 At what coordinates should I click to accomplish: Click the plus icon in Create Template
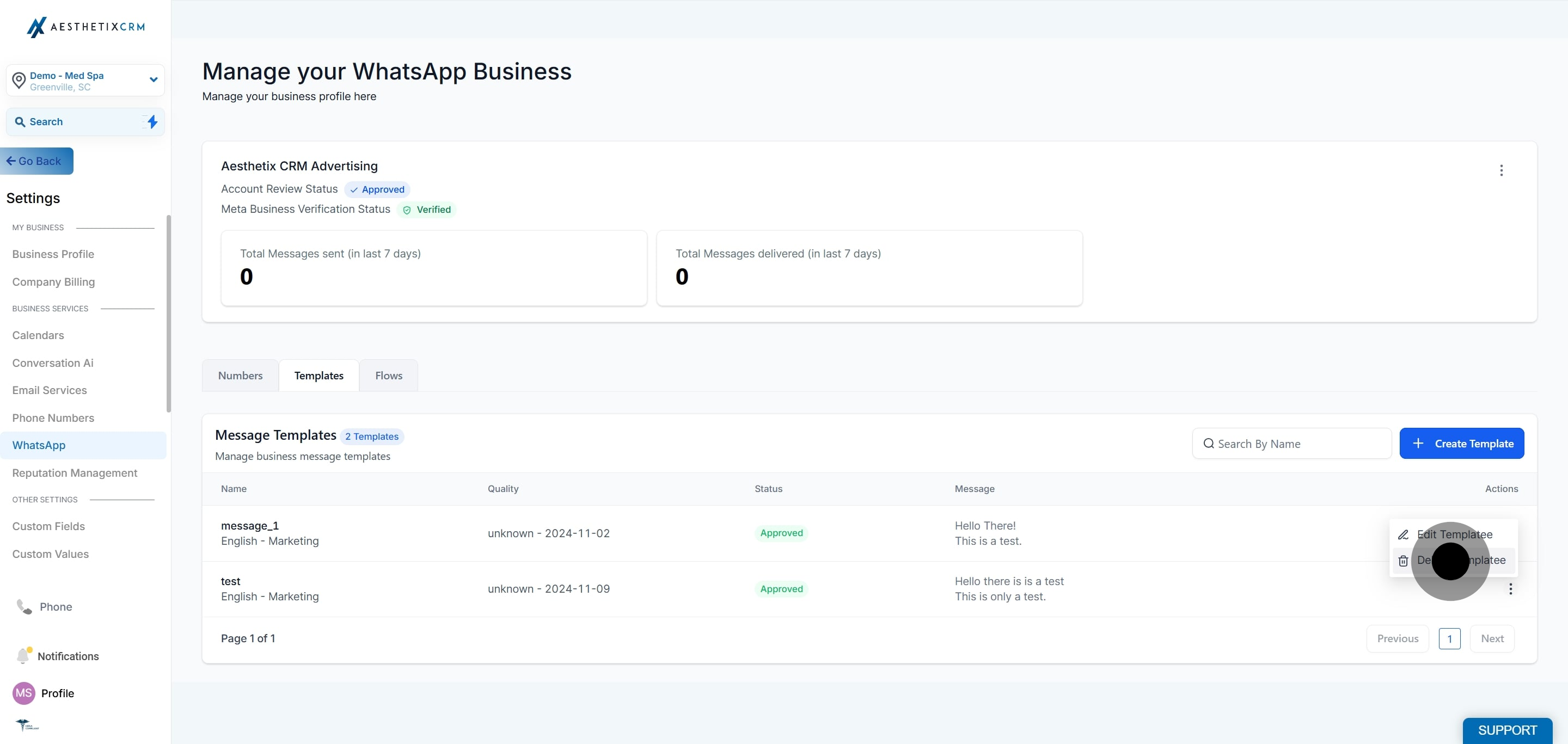click(1418, 444)
